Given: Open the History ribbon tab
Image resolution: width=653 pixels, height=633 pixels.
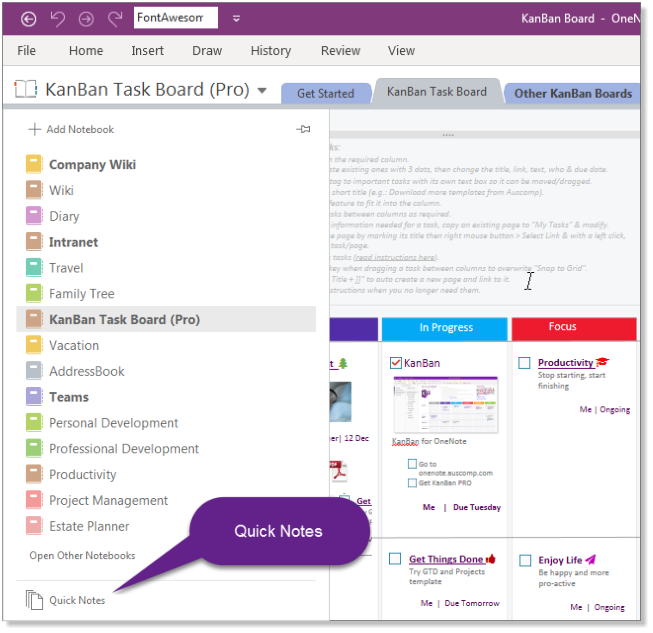Looking at the screenshot, I should (x=271, y=50).
